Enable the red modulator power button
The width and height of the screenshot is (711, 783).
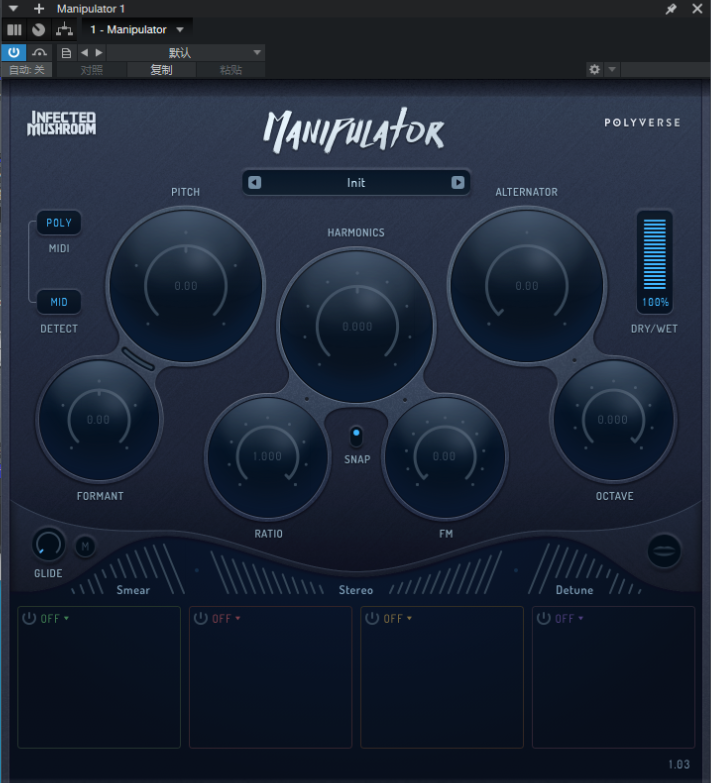coord(201,618)
